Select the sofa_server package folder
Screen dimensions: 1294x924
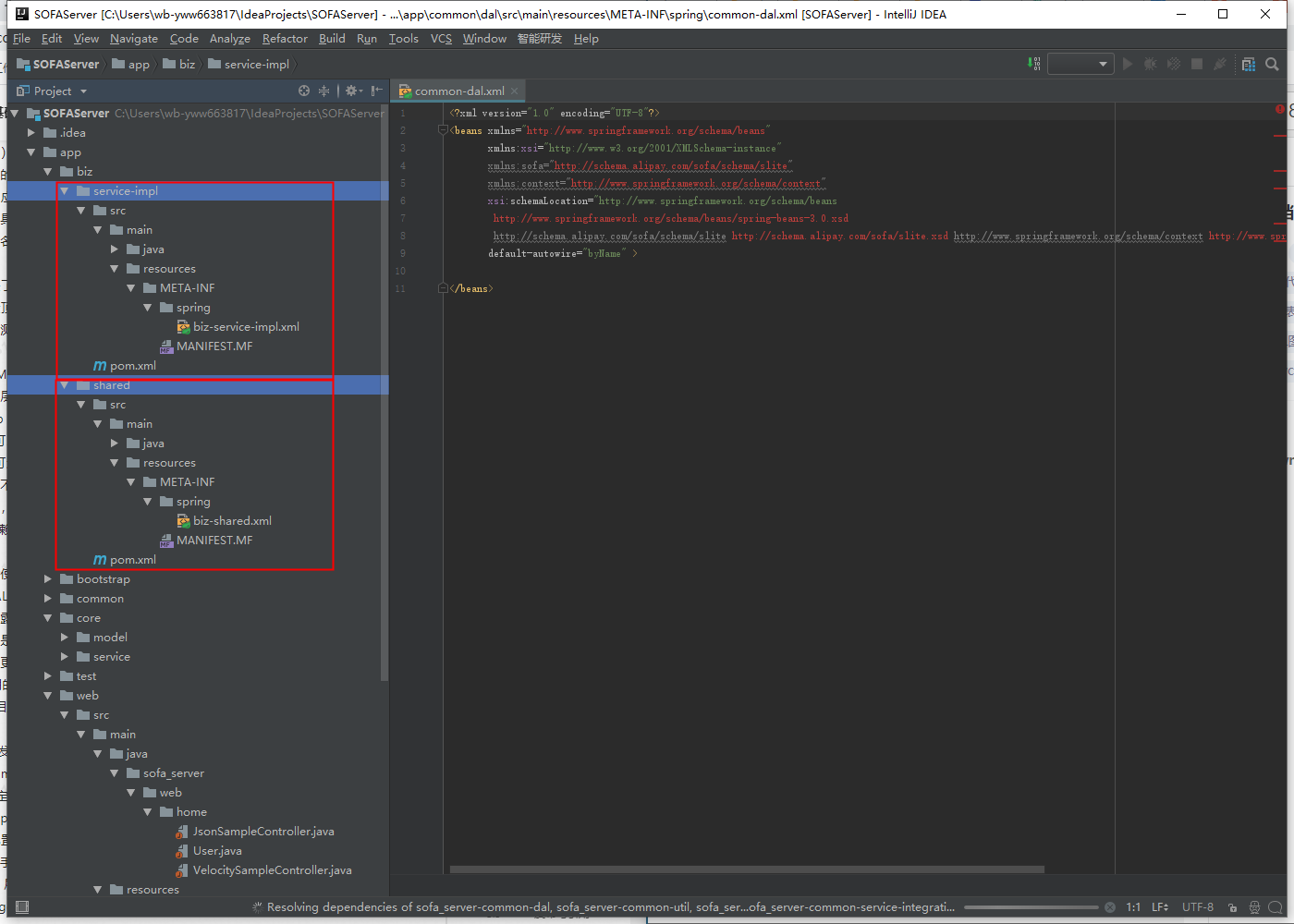[174, 773]
